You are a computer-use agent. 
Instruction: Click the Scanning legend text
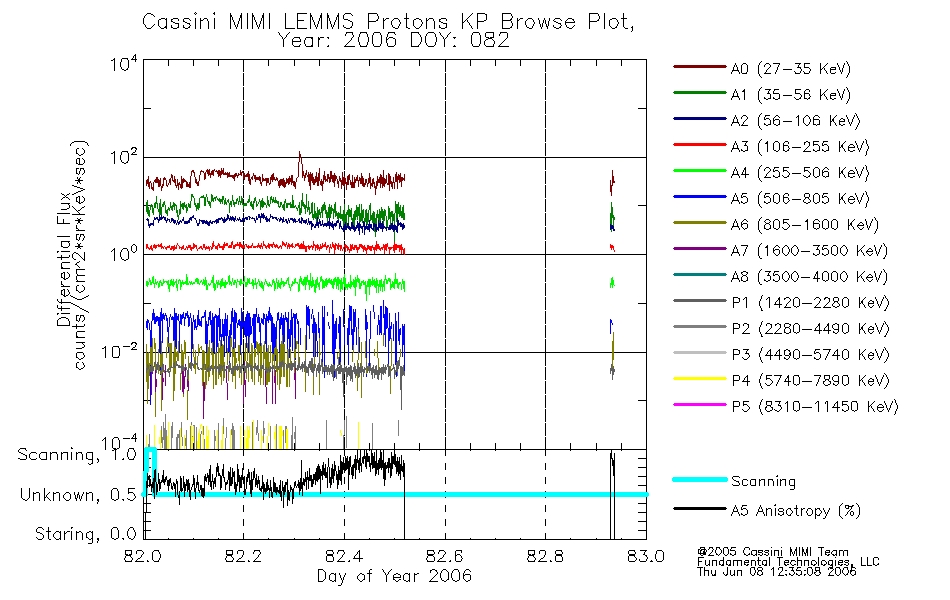[763, 482]
